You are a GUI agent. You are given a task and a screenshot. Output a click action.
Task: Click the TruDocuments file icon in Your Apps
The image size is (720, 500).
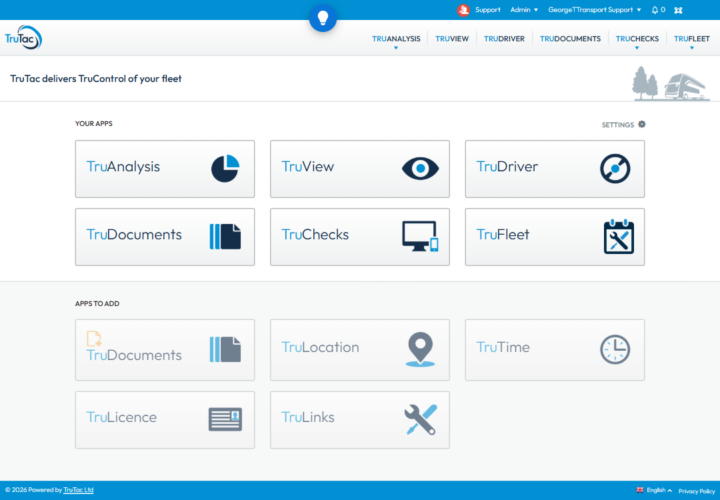pyautogui.click(x=225, y=236)
